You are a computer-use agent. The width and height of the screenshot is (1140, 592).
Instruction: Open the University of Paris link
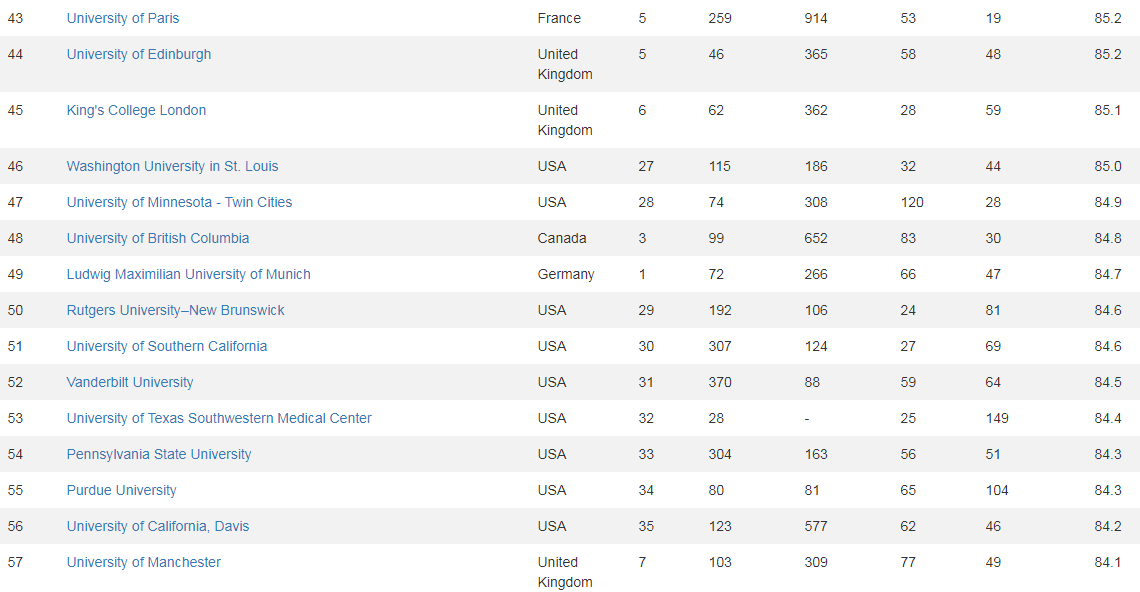(x=123, y=18)
